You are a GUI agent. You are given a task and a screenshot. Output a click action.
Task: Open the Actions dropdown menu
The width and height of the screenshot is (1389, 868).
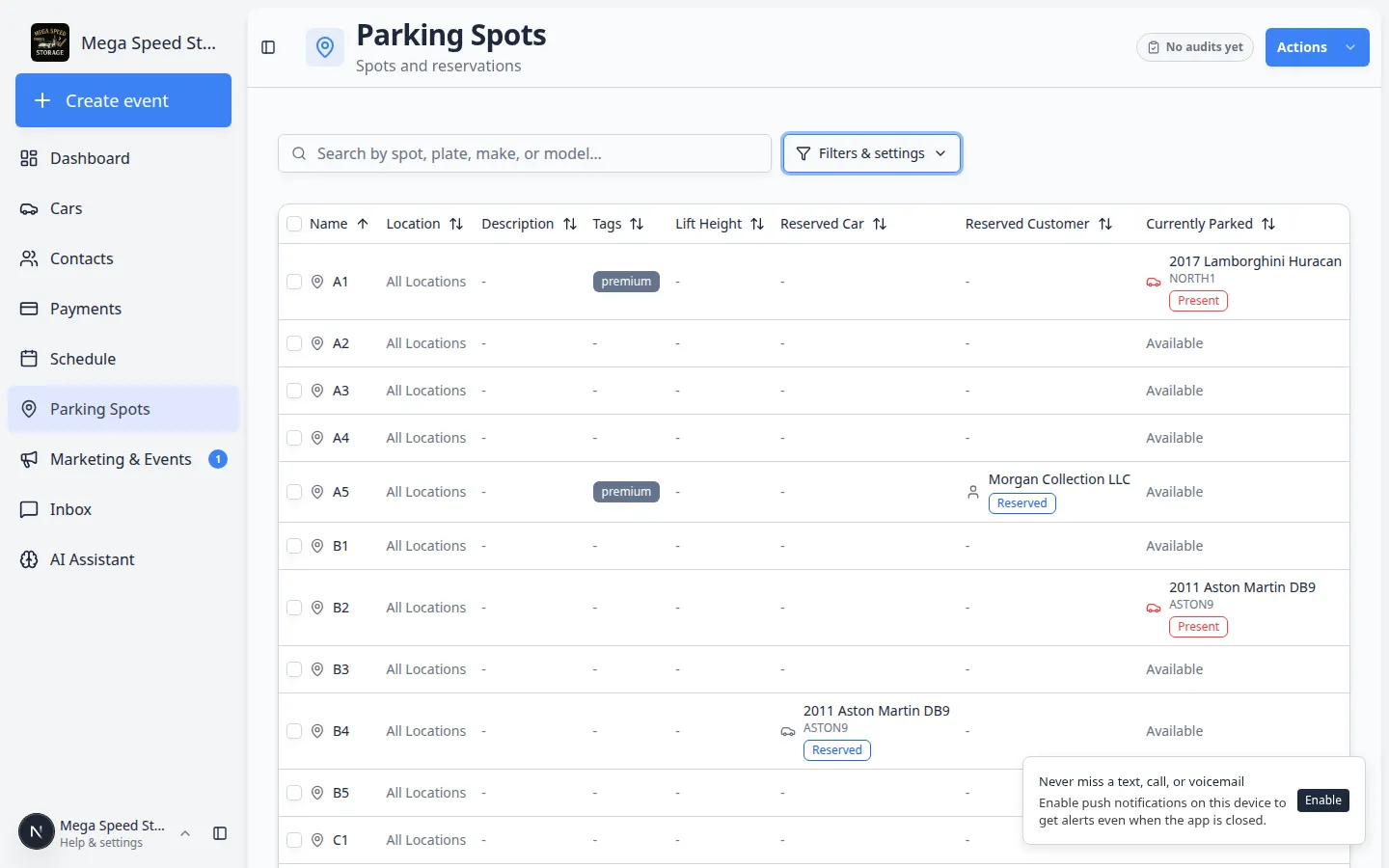[1317, 47]
